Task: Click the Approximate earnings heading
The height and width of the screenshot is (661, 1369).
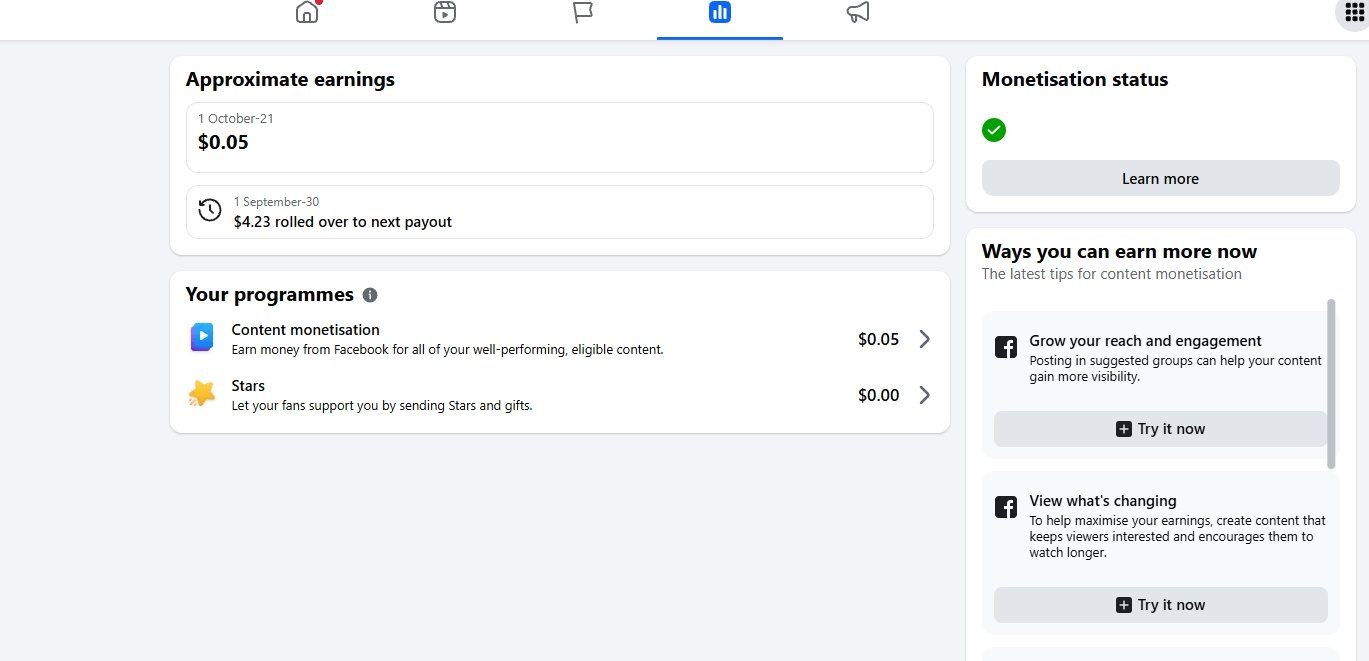Action: point(290,80)
